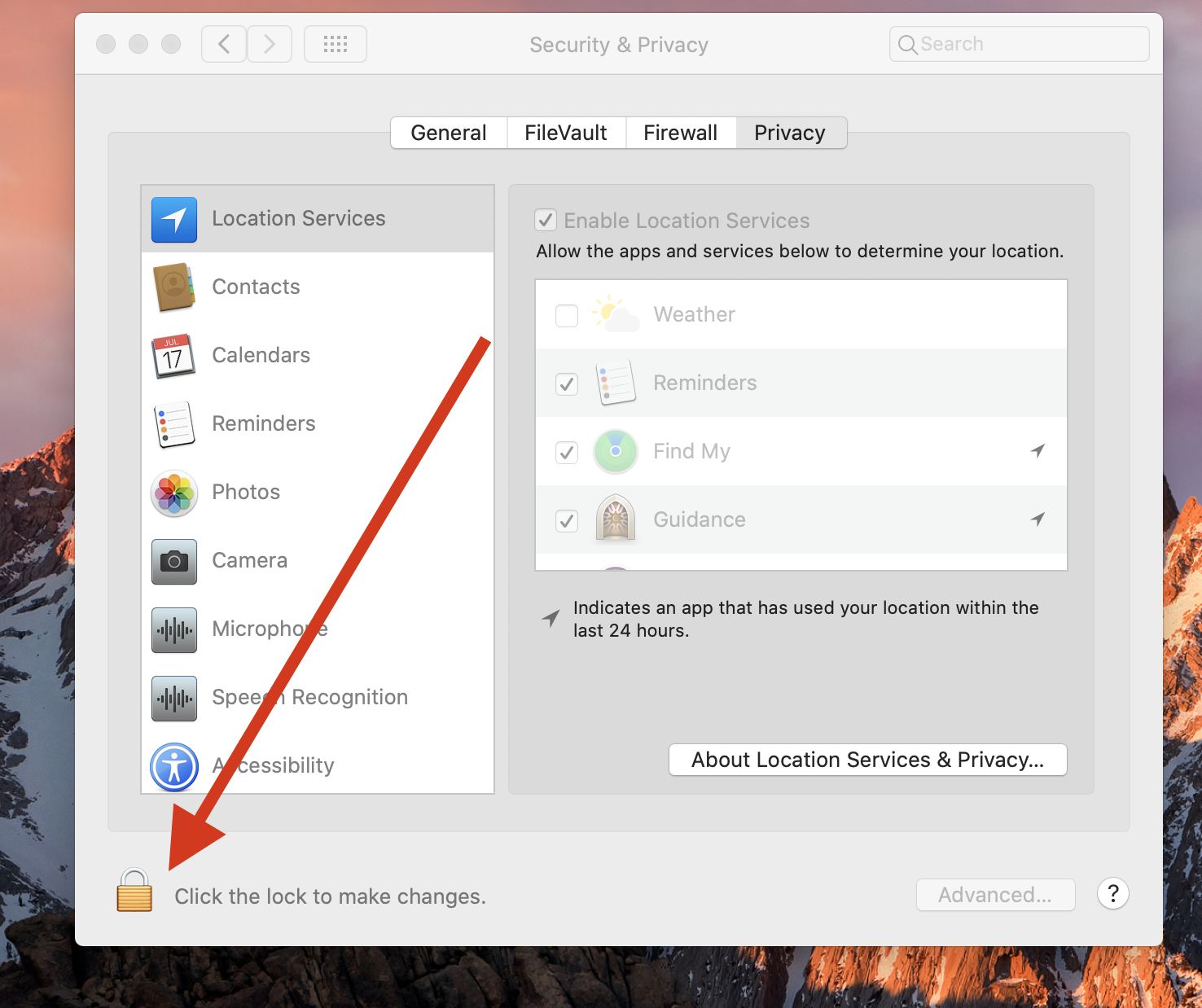Click the Weather app icon

[x=616, y=314]
